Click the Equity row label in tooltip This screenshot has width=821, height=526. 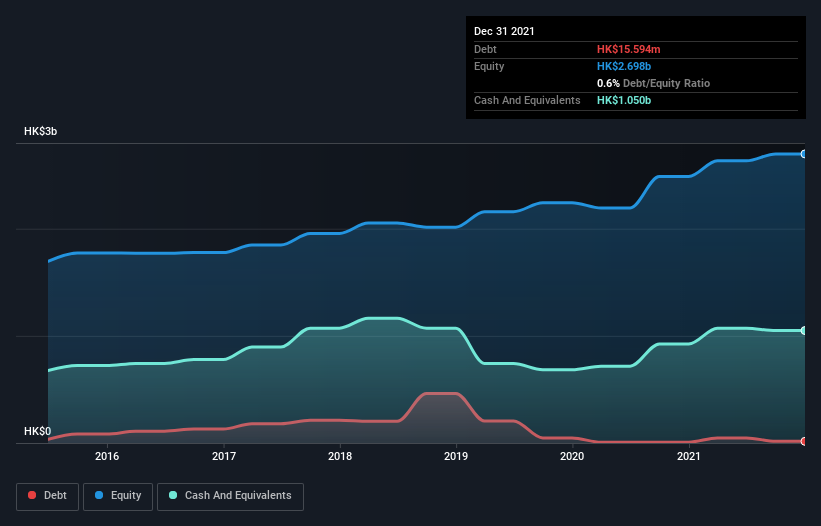pyautogui.click(x=489, y=66)
